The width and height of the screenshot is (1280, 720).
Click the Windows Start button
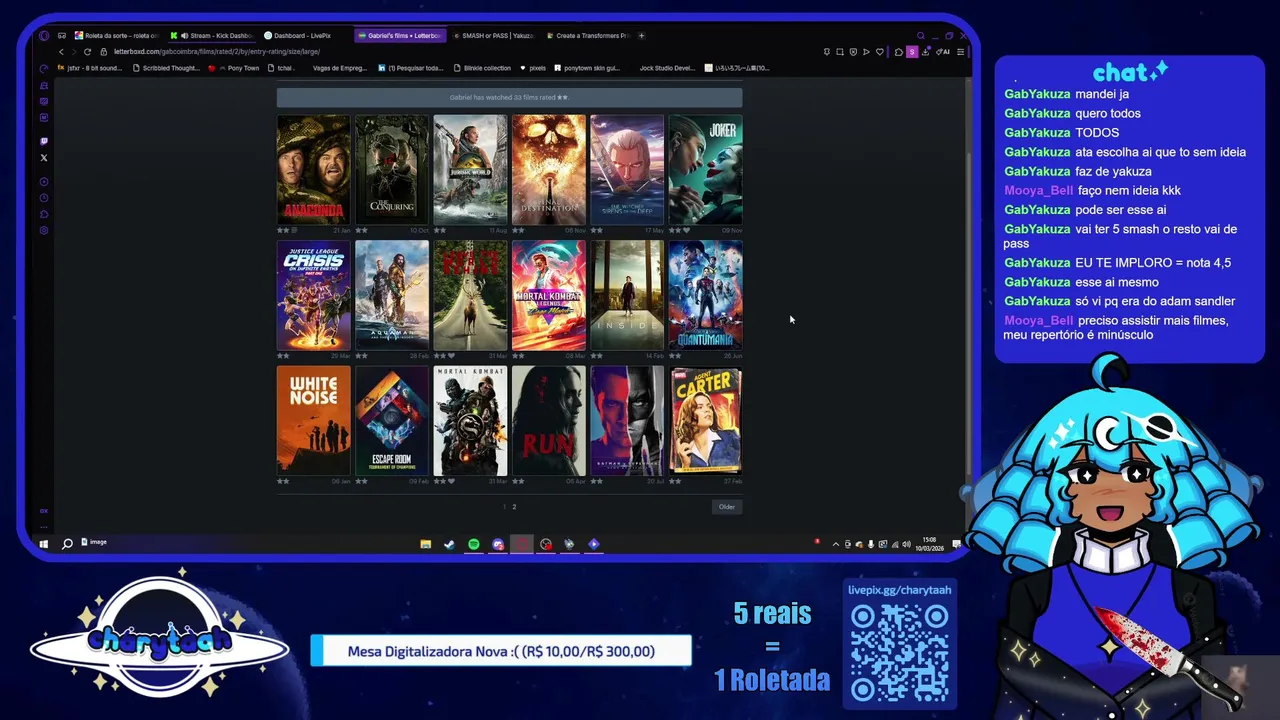(44, 544)
